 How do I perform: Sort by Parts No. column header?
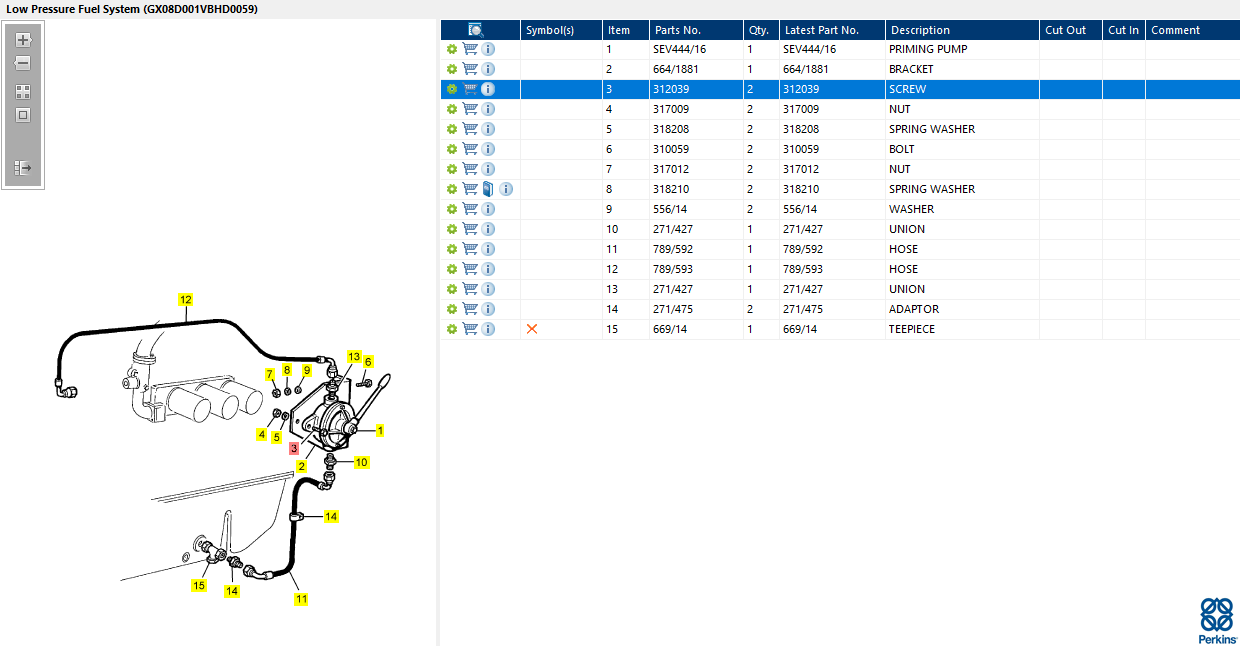click(x=695, y=30)
